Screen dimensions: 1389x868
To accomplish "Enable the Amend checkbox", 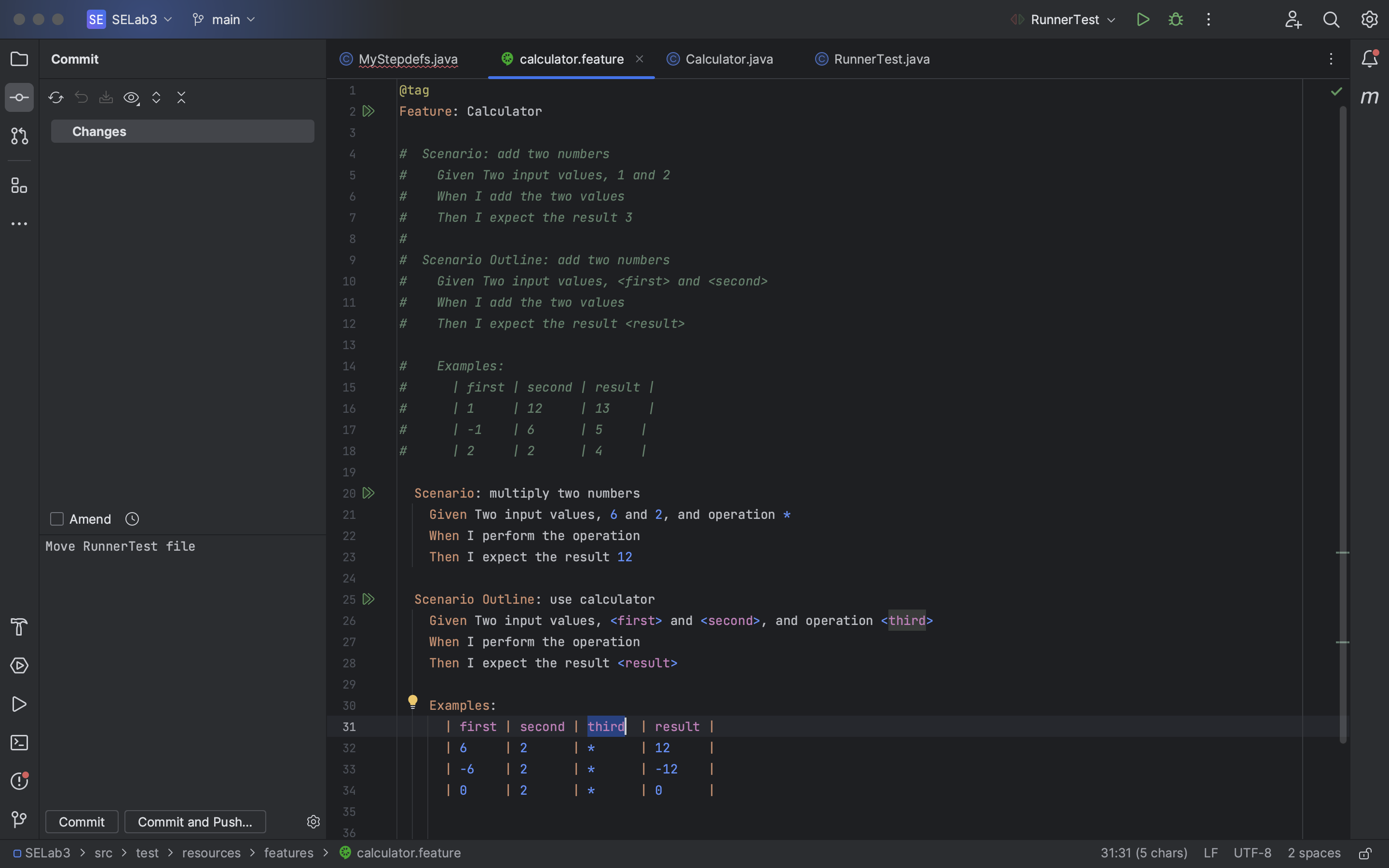I will (x=57, y=518).
